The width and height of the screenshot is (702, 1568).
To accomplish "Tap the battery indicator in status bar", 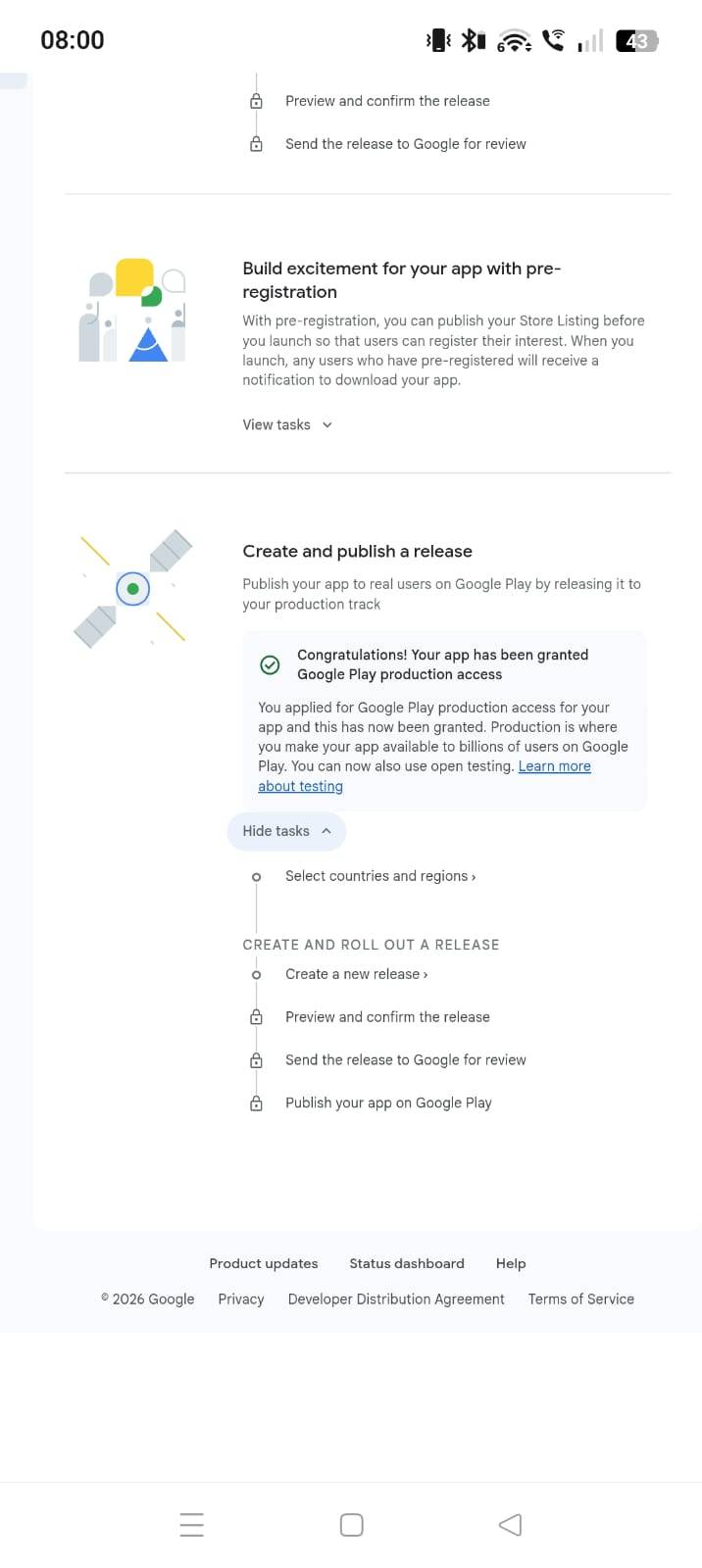I will pyautogui.click(x=637, y=41).
